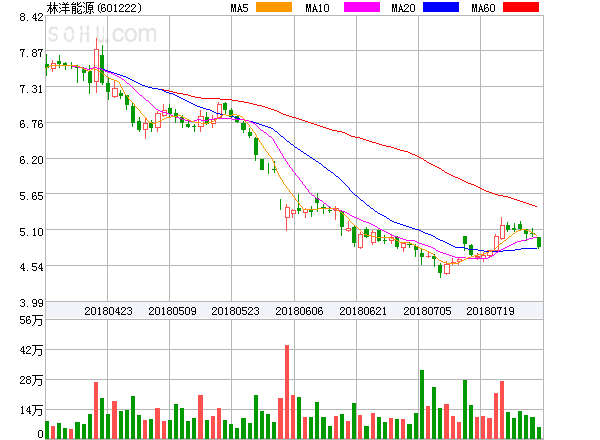The image size is (600, 440).
Task: Click the magenta MA10 legend swatch
Action: pos(362,7)
